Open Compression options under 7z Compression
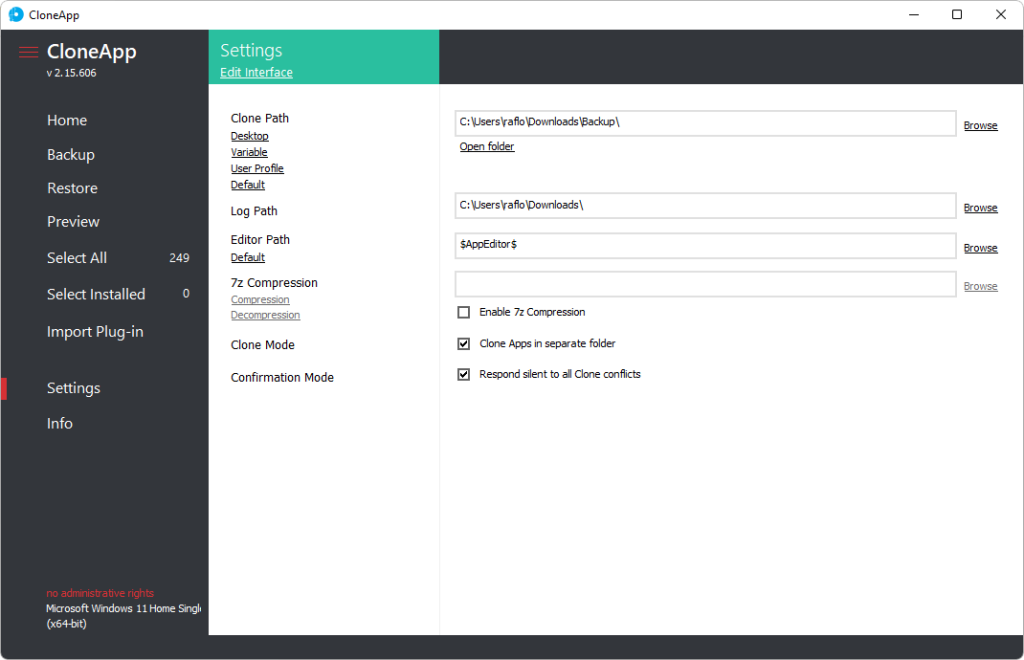The image size is (1024, 660). [x=260, y=299]
